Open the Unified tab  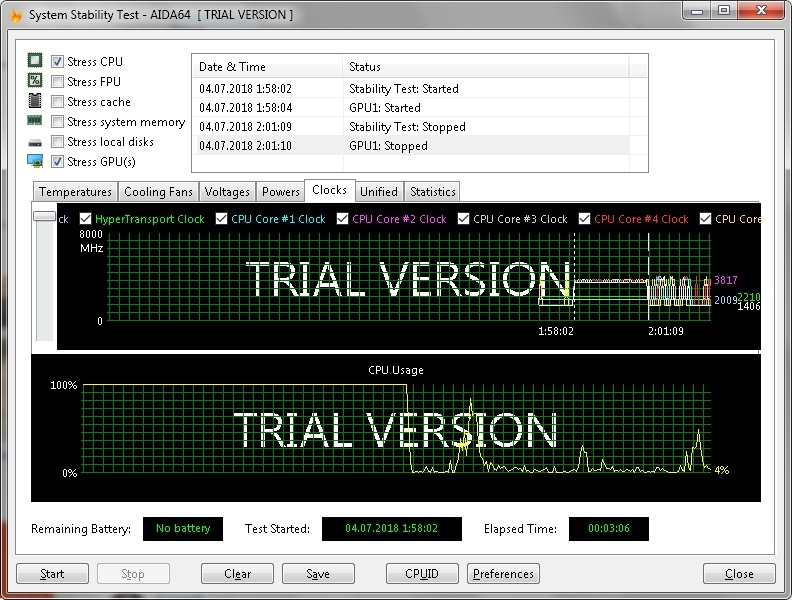tap(379, 192)
